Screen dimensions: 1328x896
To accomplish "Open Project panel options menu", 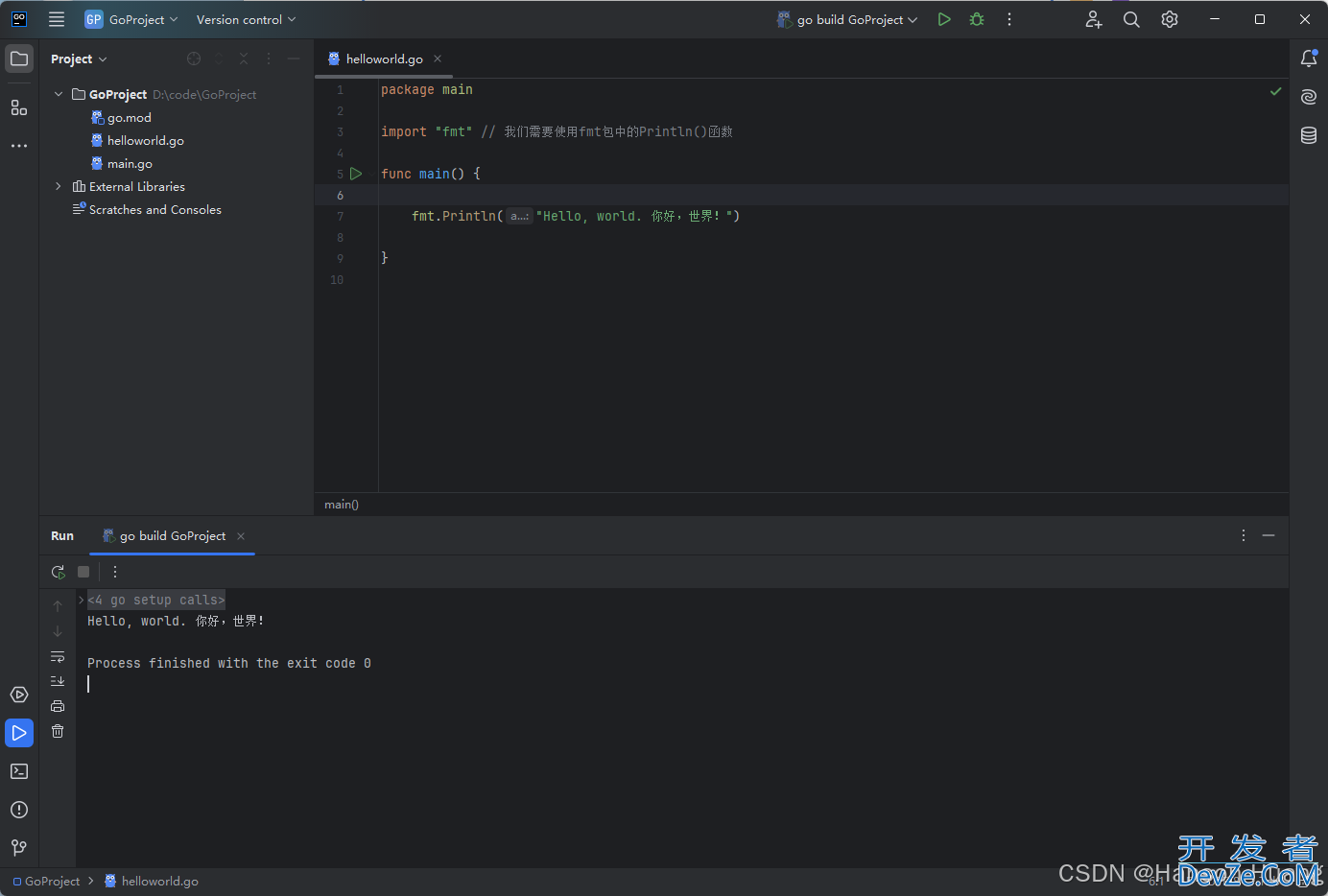I will (x=269, y=59).
